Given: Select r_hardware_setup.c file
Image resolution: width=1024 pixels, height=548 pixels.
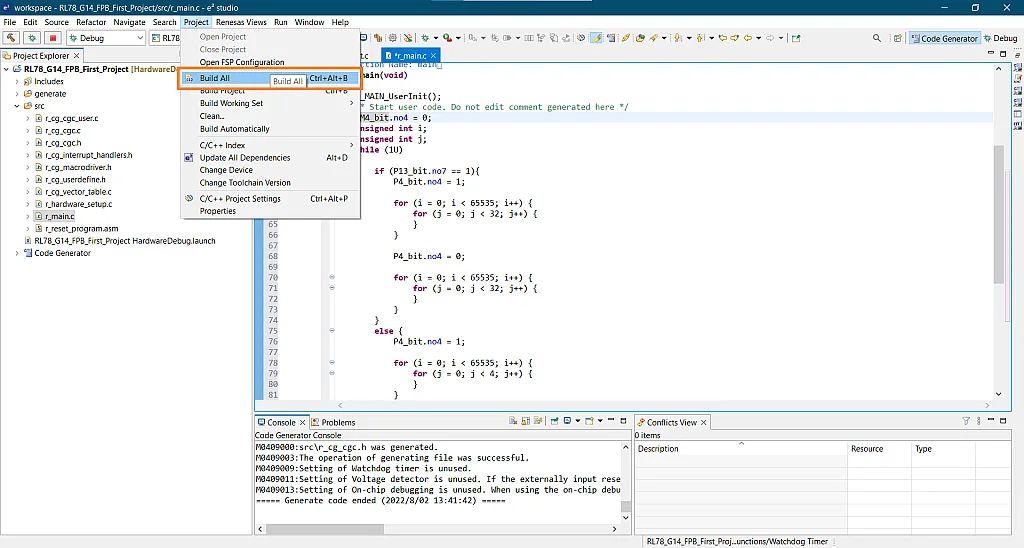Looking at the screenshot, I should point(78,204).
